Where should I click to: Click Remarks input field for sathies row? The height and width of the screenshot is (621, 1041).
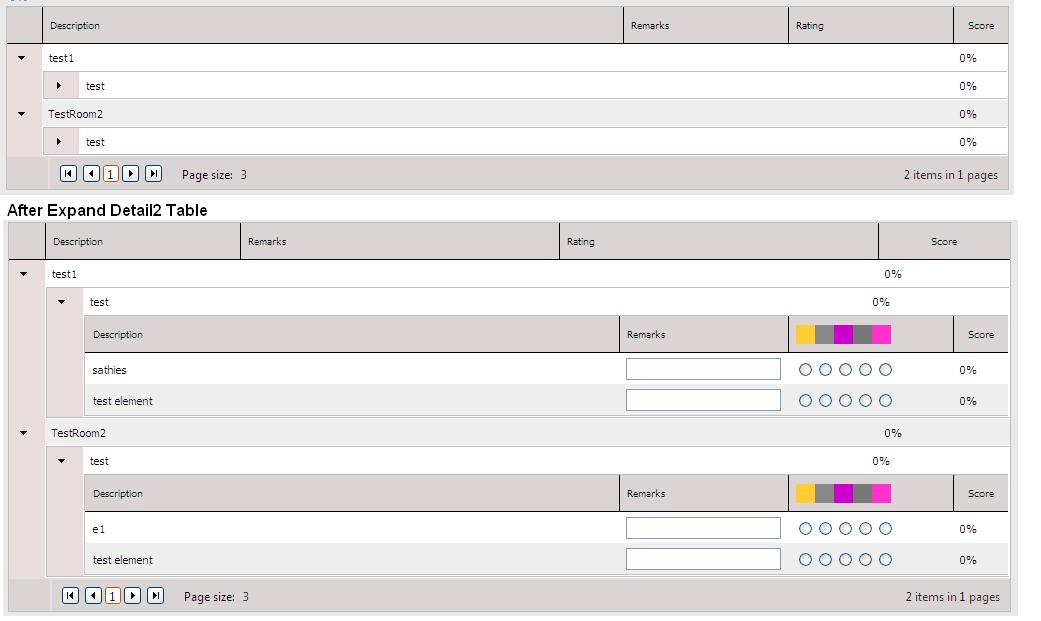pos(703,369)
